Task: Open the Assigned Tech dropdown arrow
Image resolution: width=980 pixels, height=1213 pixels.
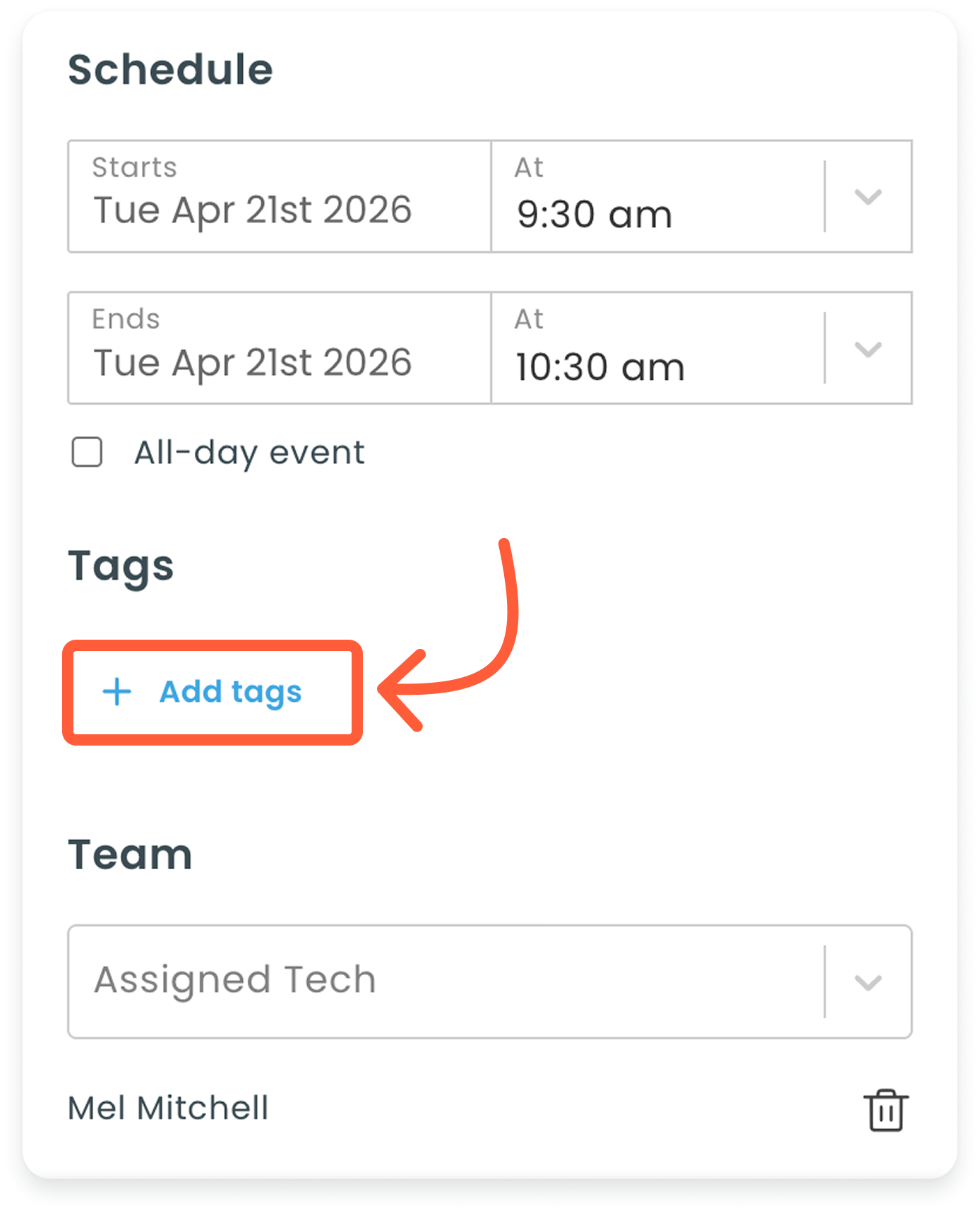Action: click(x=868, y=982)
